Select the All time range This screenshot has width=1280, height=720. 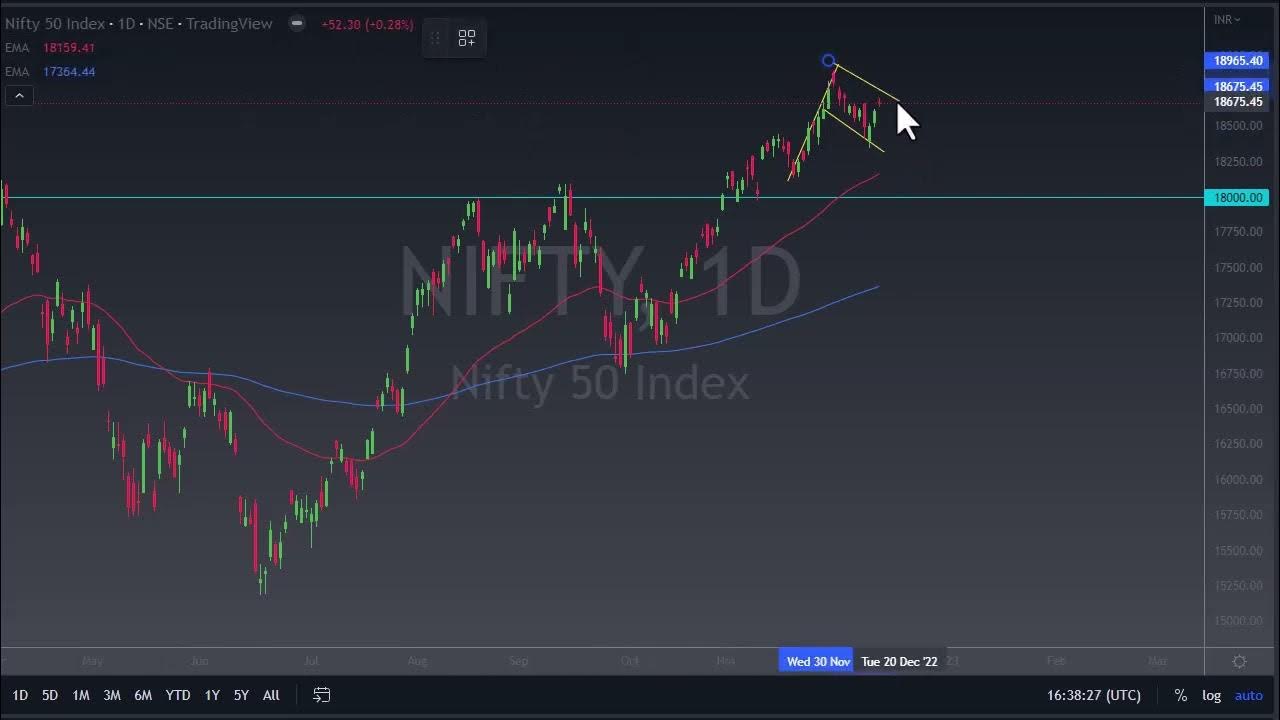[271, 695]
